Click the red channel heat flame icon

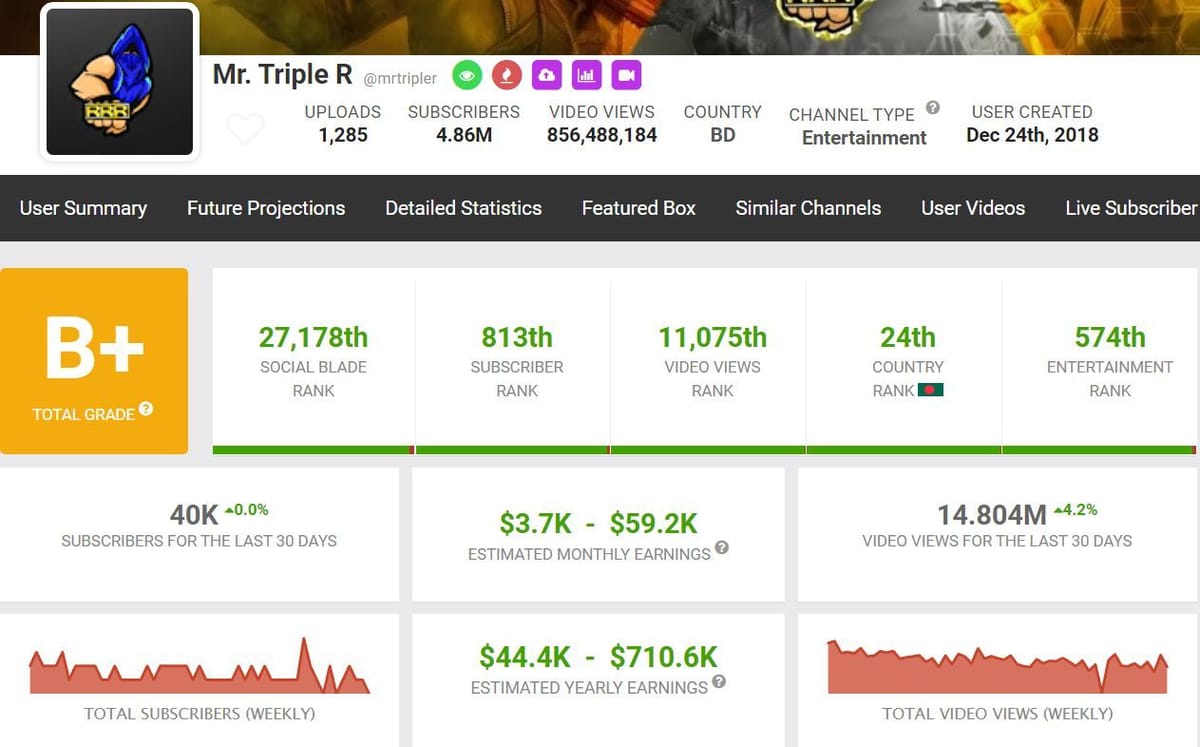506,74
